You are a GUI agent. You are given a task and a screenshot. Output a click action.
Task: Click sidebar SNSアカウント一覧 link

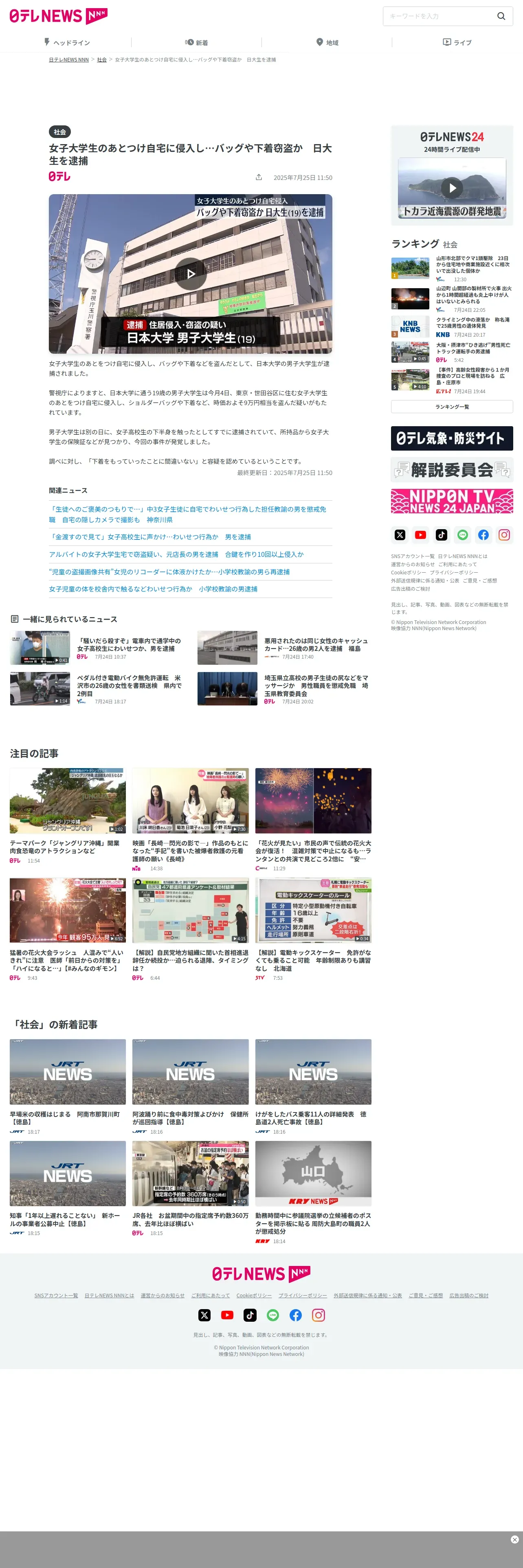413,556
